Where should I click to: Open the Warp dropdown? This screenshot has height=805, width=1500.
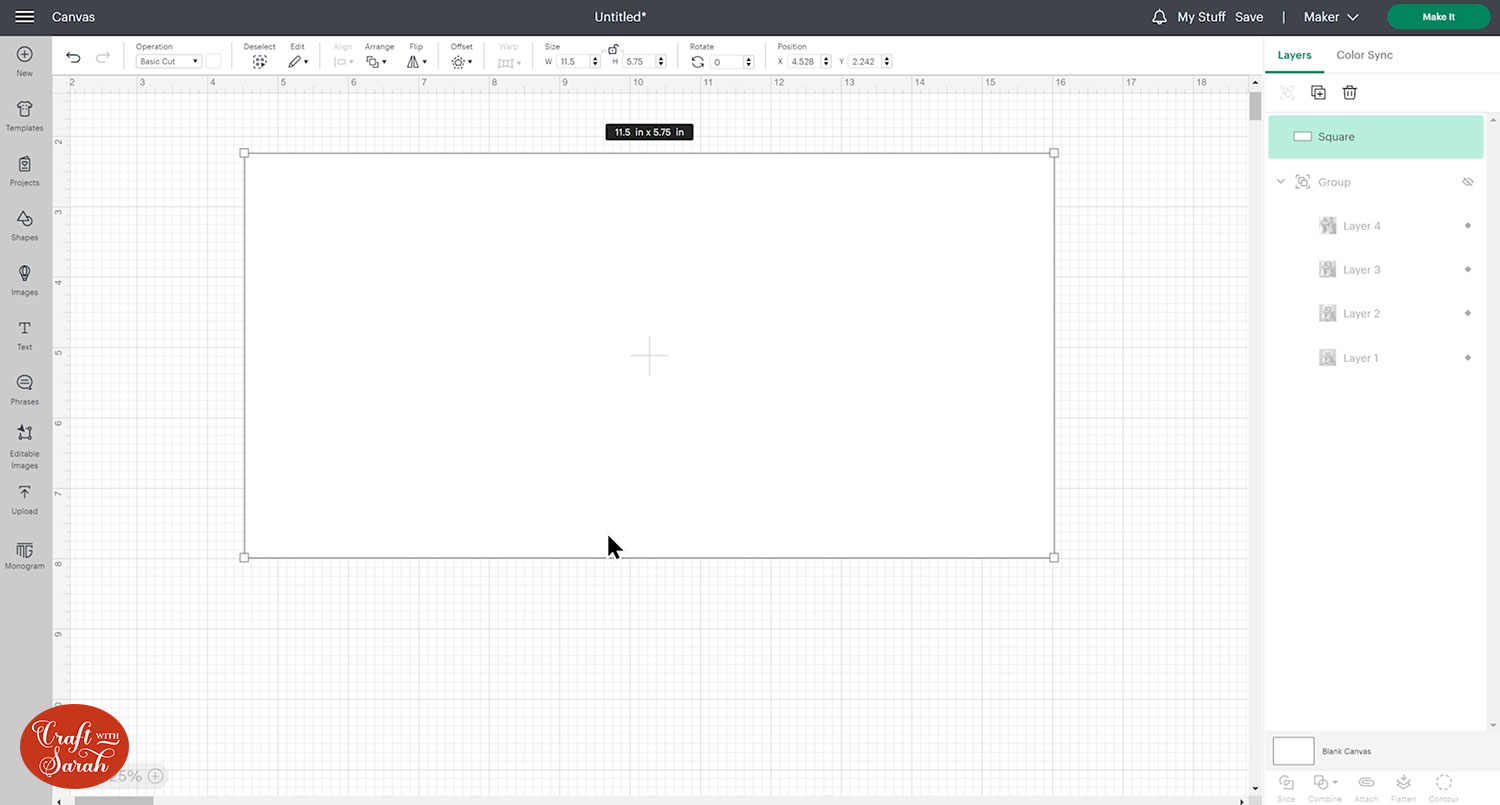pyautogui.click(x=509, y=62)
